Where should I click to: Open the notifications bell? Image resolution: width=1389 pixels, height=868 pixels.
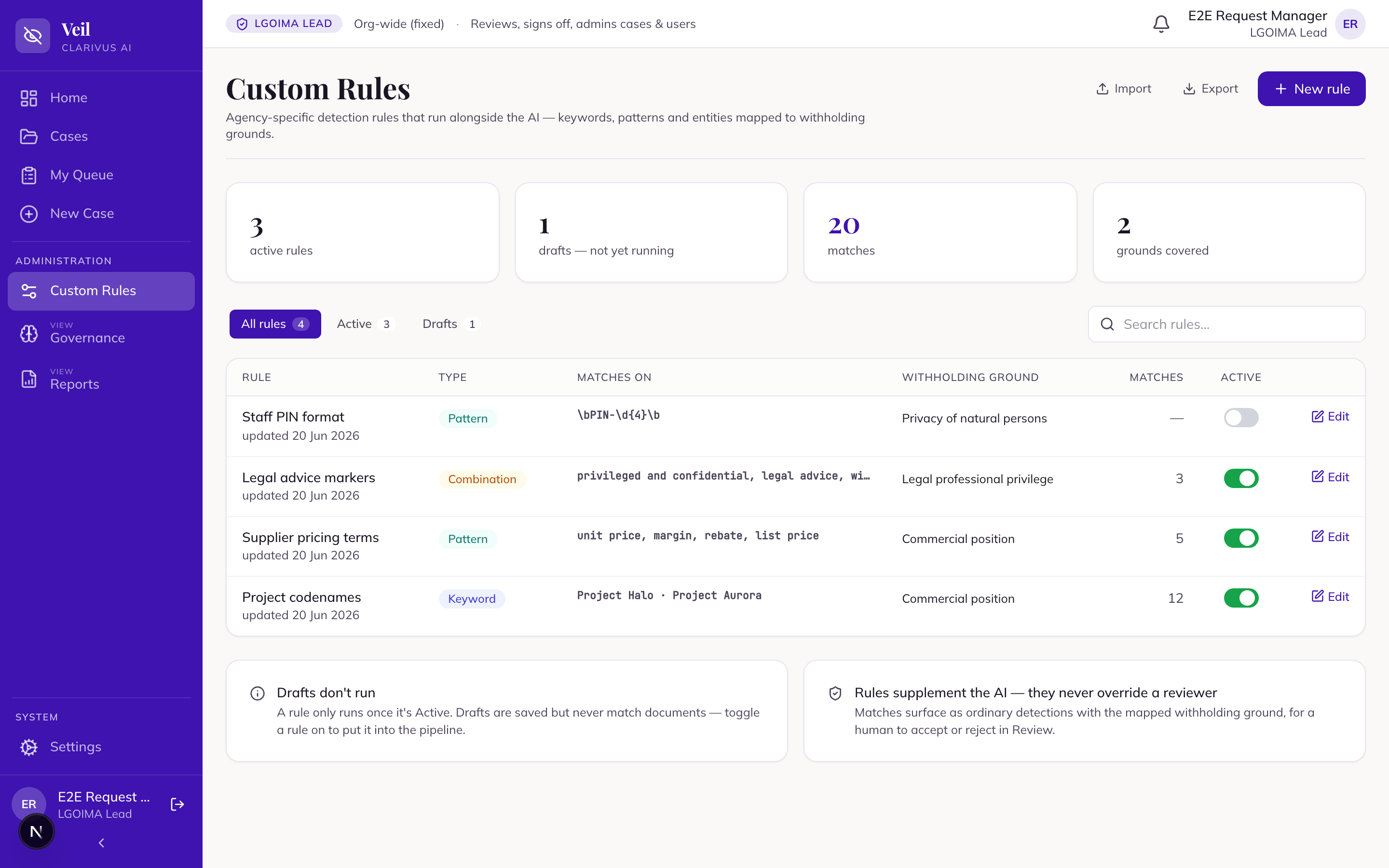[1161, 24]
